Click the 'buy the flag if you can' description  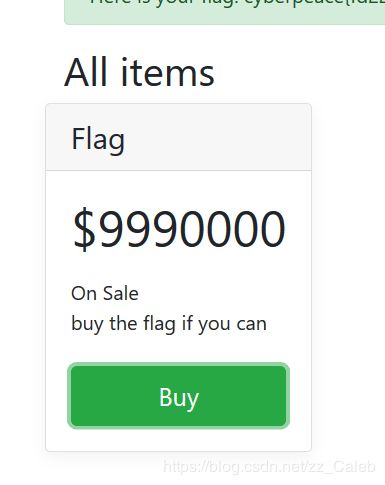click(169, 324)
